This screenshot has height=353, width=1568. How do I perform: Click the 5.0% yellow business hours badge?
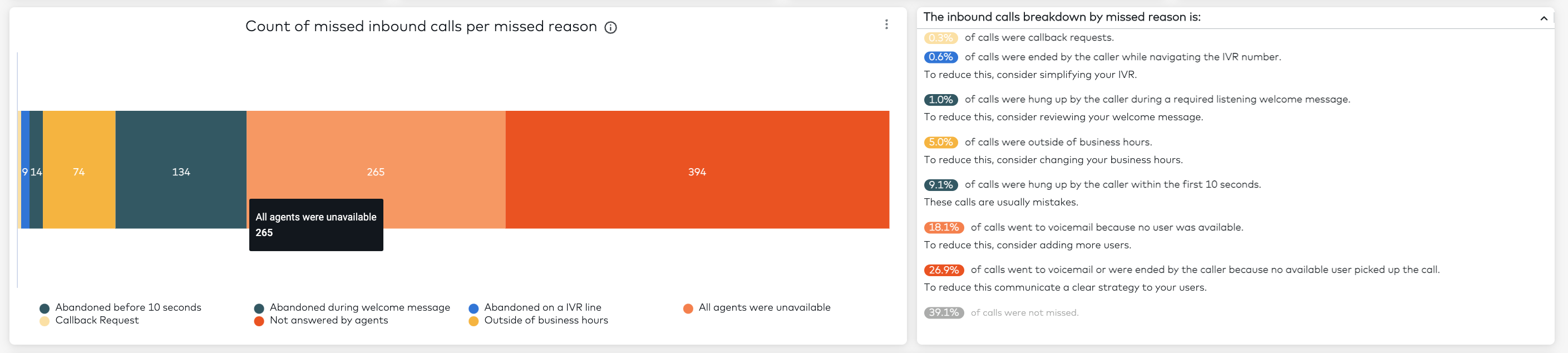pos(940,142)
